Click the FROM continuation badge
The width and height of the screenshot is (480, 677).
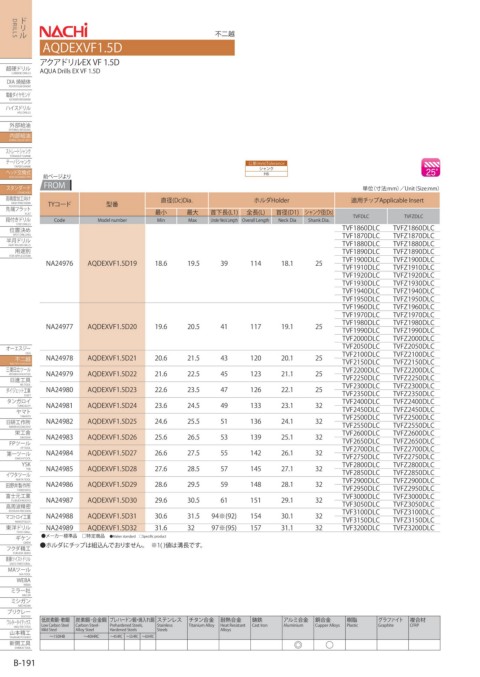56,185
